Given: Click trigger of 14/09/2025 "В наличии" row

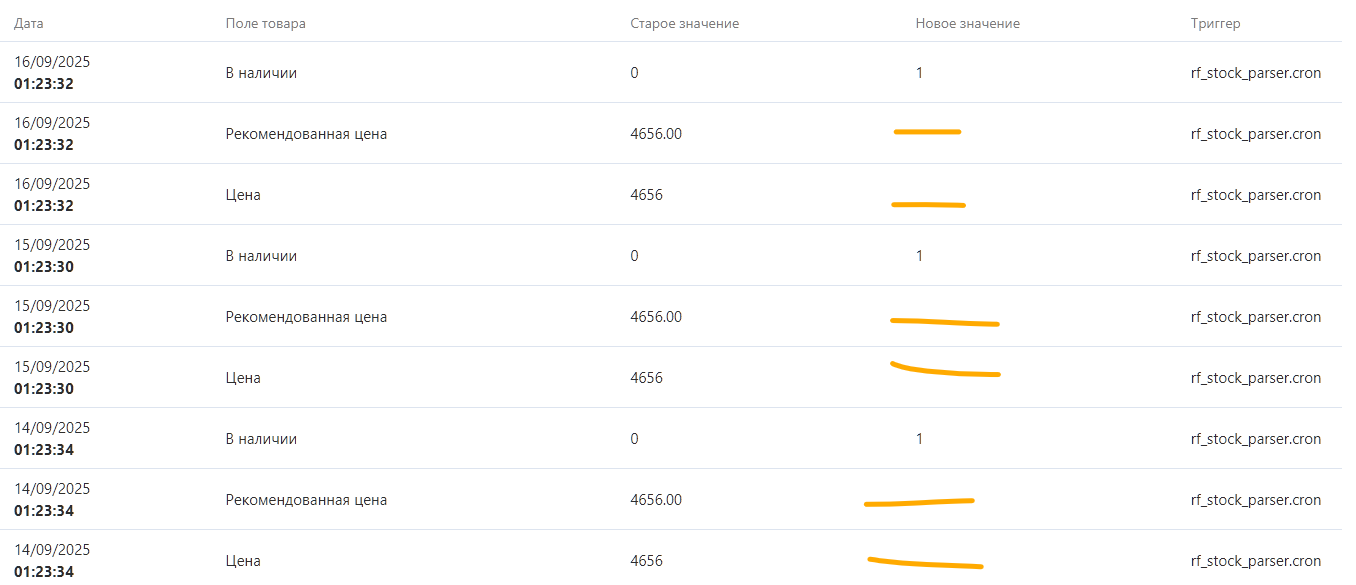Looking at the screenshot, I should 1255,439.
